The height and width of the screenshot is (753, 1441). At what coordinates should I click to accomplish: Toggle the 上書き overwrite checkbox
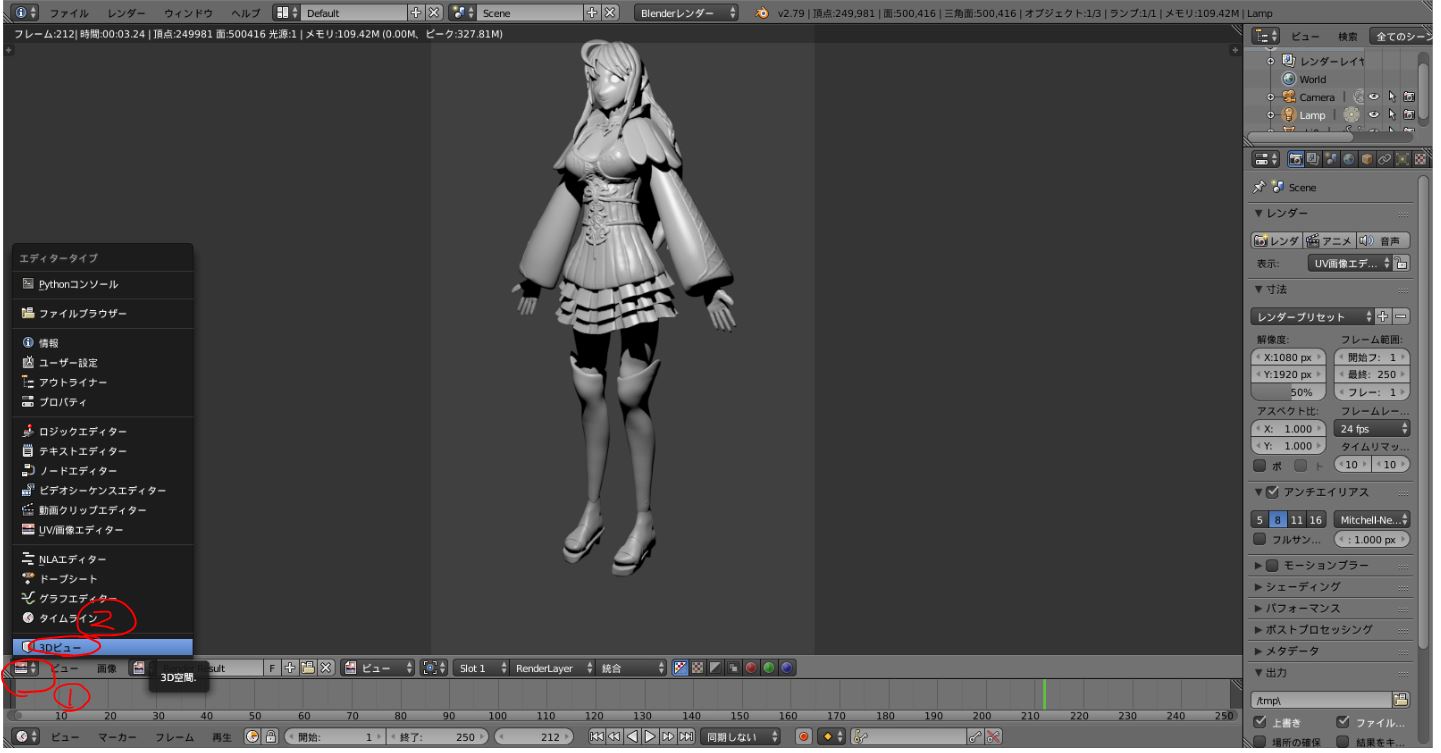[1260, 722]
